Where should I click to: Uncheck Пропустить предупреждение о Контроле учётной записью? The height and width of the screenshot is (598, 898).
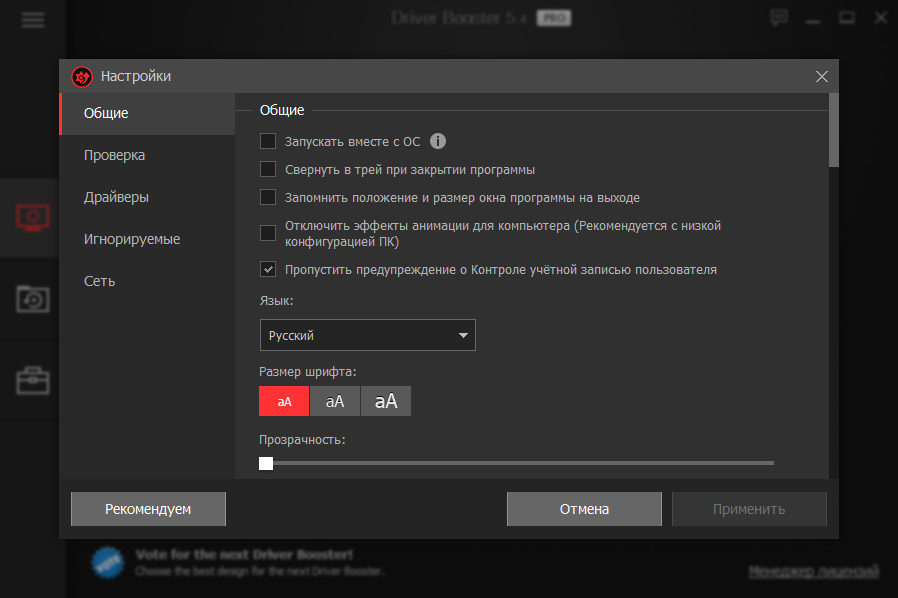[268, 269]
